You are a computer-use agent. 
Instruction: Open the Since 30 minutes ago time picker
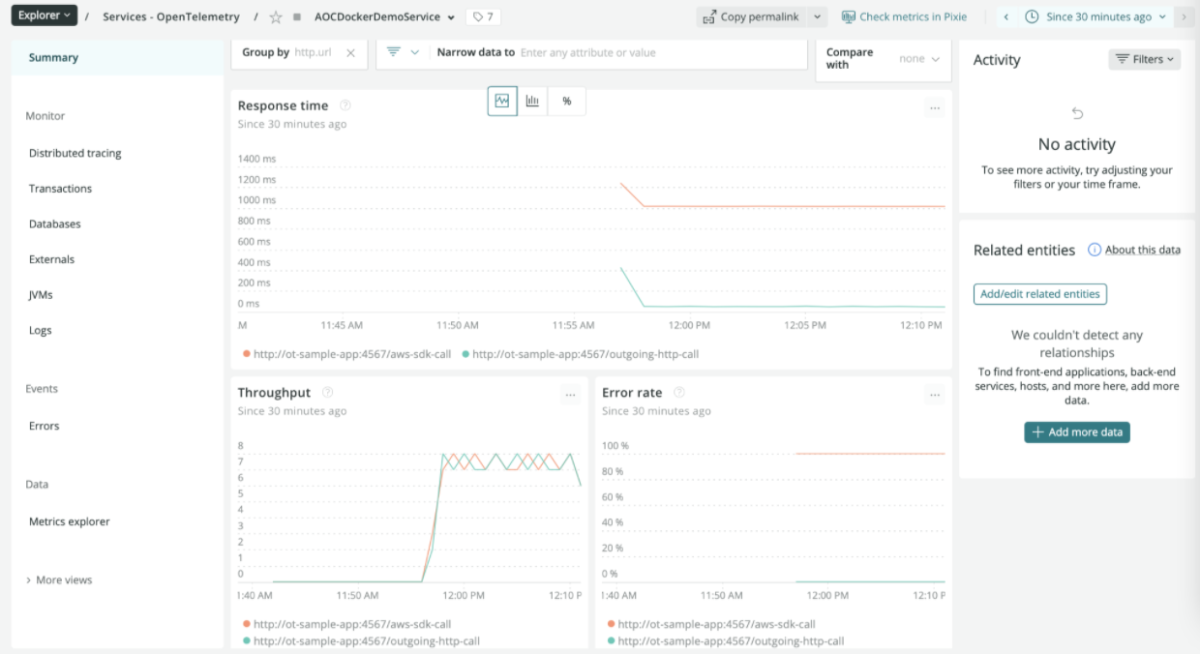(1097, 17)
